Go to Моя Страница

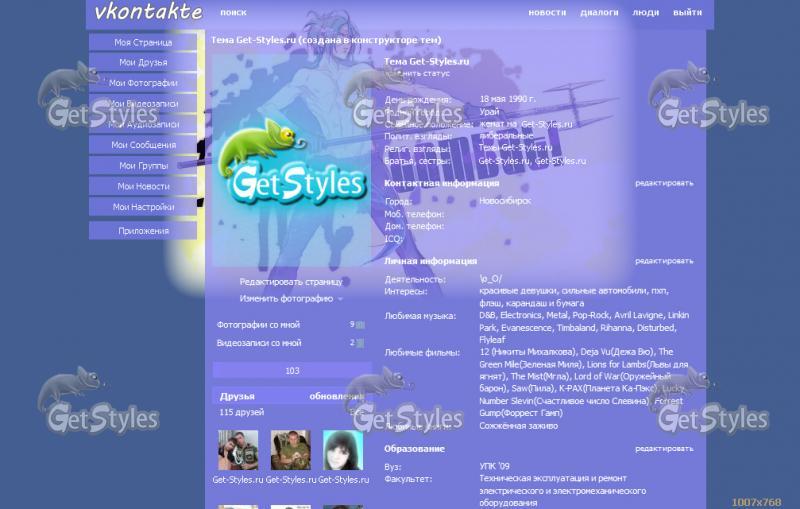click(143, 42)
